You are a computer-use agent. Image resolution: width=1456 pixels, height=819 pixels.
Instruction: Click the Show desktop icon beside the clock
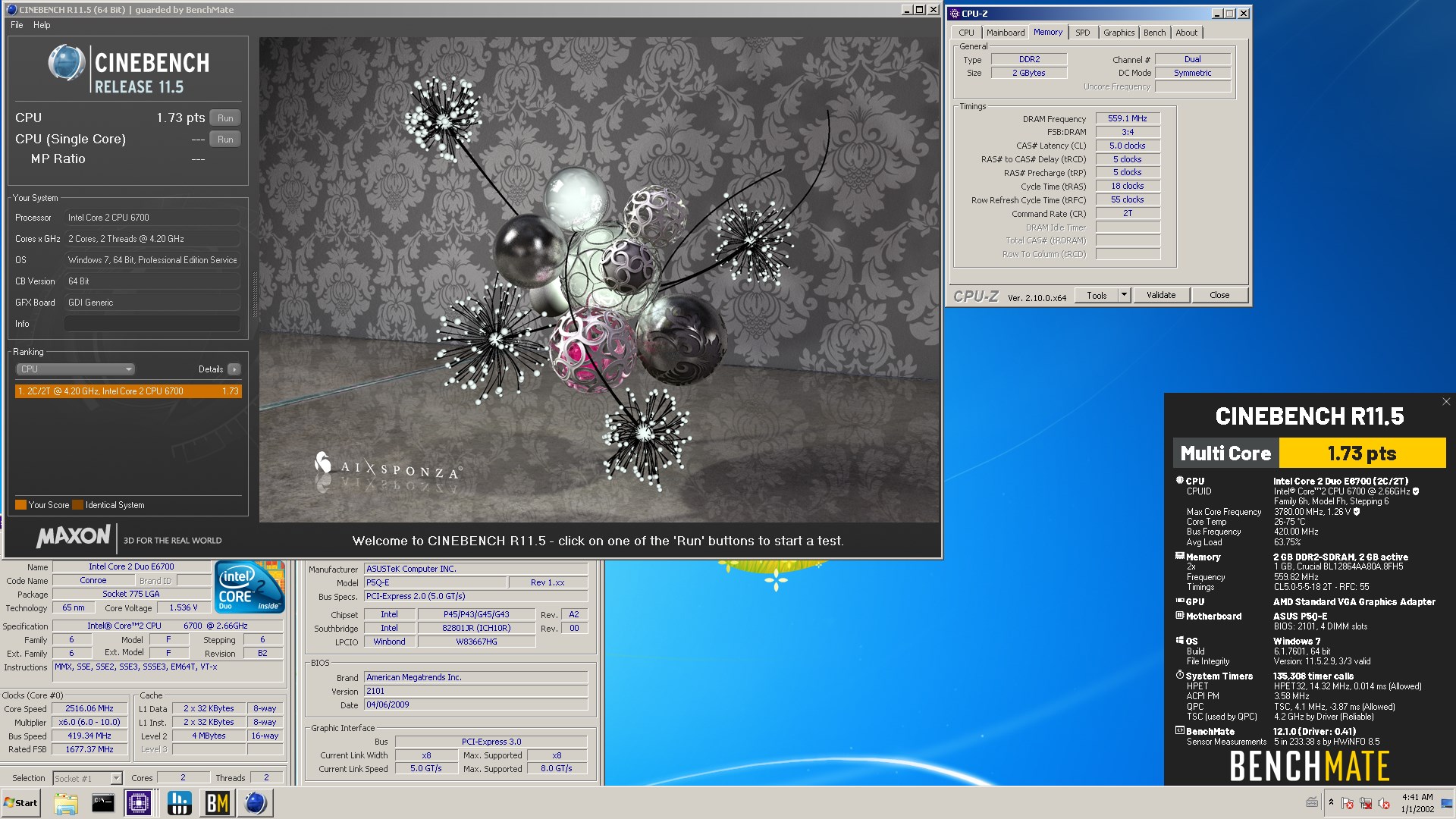point(1447,803)
